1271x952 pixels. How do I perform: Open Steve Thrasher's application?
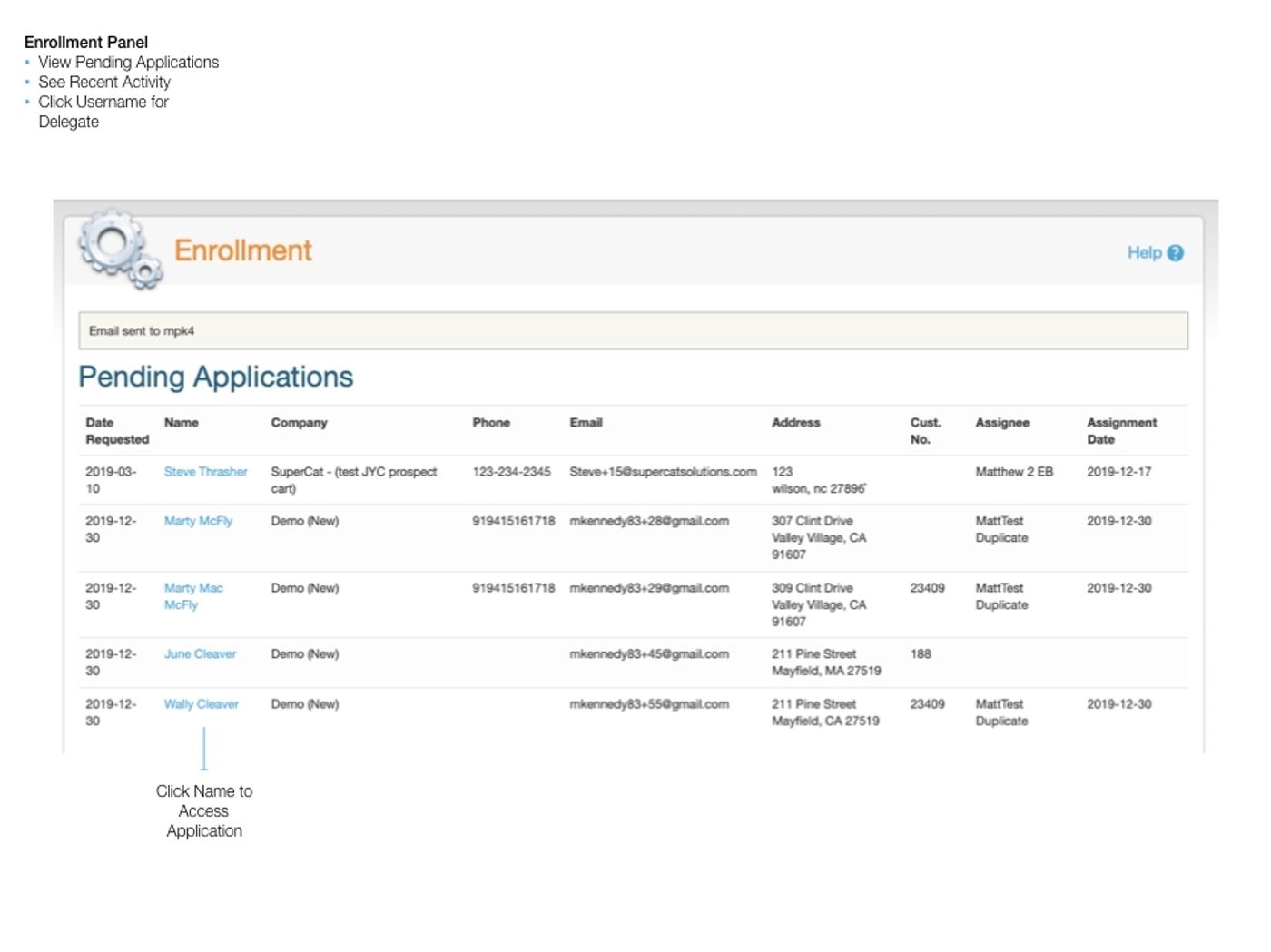click(x=205, y=472)
